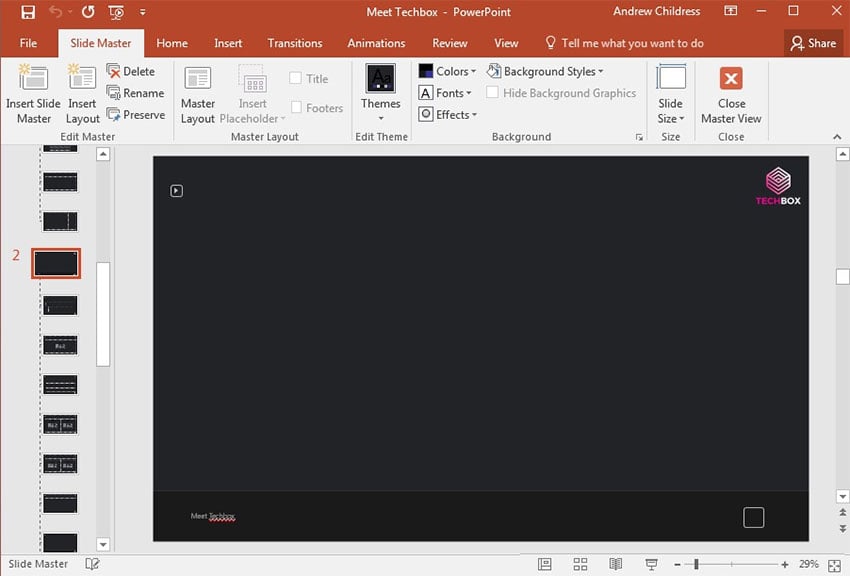Save the presentation with the floppy icon
The height and width of the screenshot is (576, 850).
(x=27, y=13)
